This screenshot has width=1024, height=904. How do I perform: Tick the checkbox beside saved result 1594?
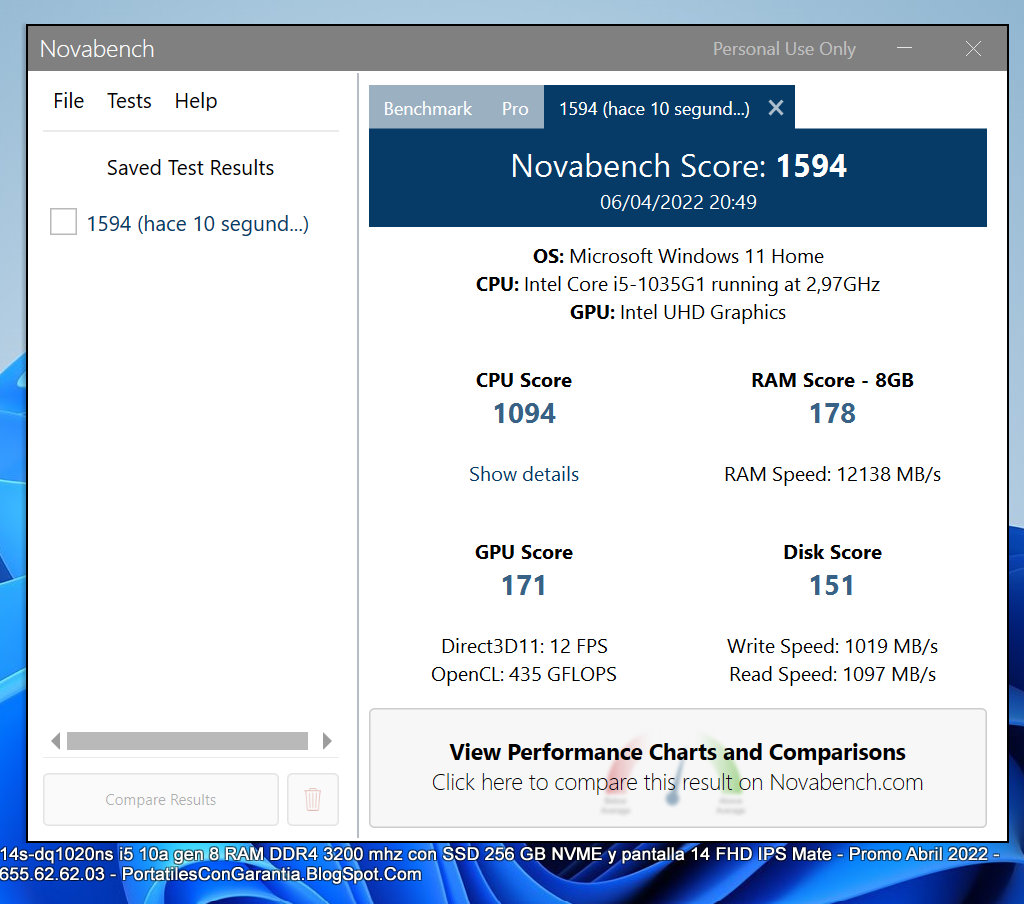[63, 221]
